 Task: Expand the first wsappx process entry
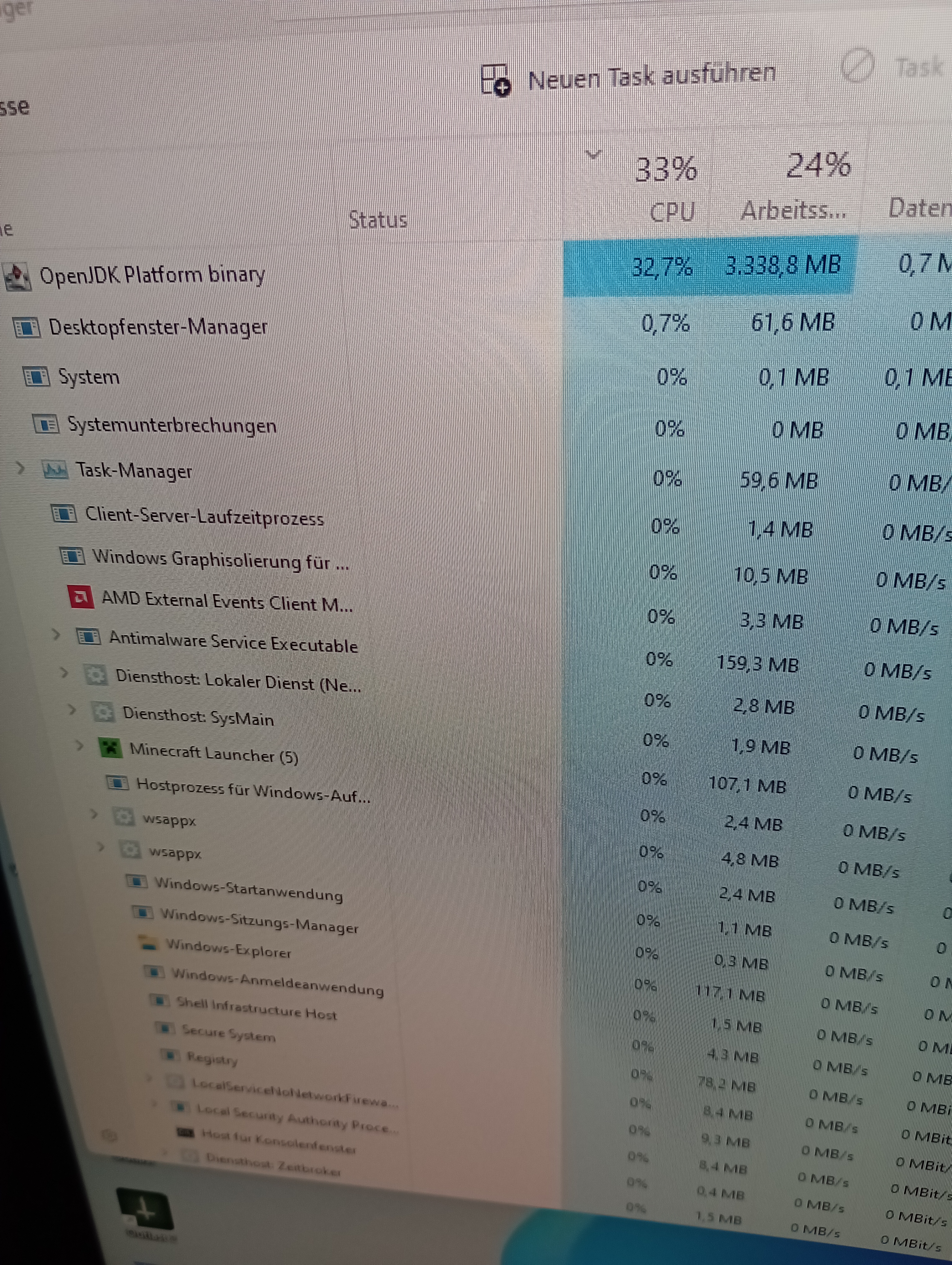point(94,814)
